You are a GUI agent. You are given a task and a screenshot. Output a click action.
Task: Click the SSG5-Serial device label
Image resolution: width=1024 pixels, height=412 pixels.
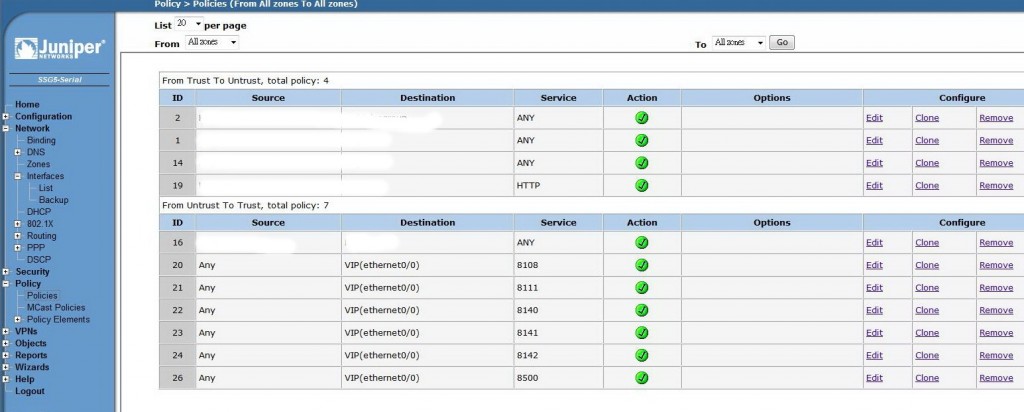pyautogui.click(x=59, y=80)
